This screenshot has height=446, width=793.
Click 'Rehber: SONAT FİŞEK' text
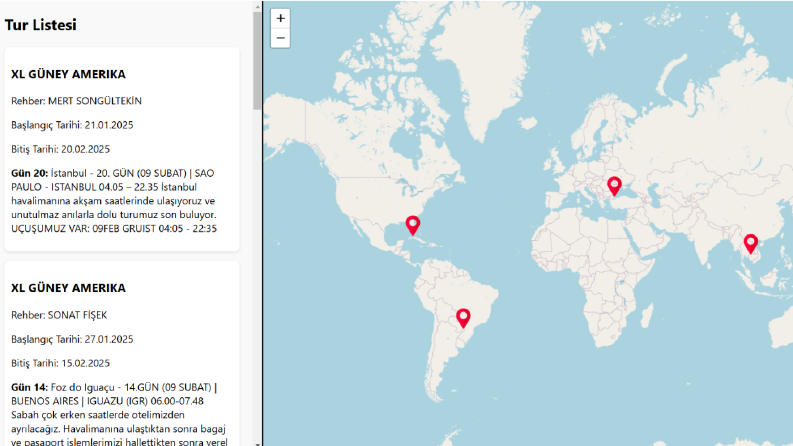click(59, 315)
